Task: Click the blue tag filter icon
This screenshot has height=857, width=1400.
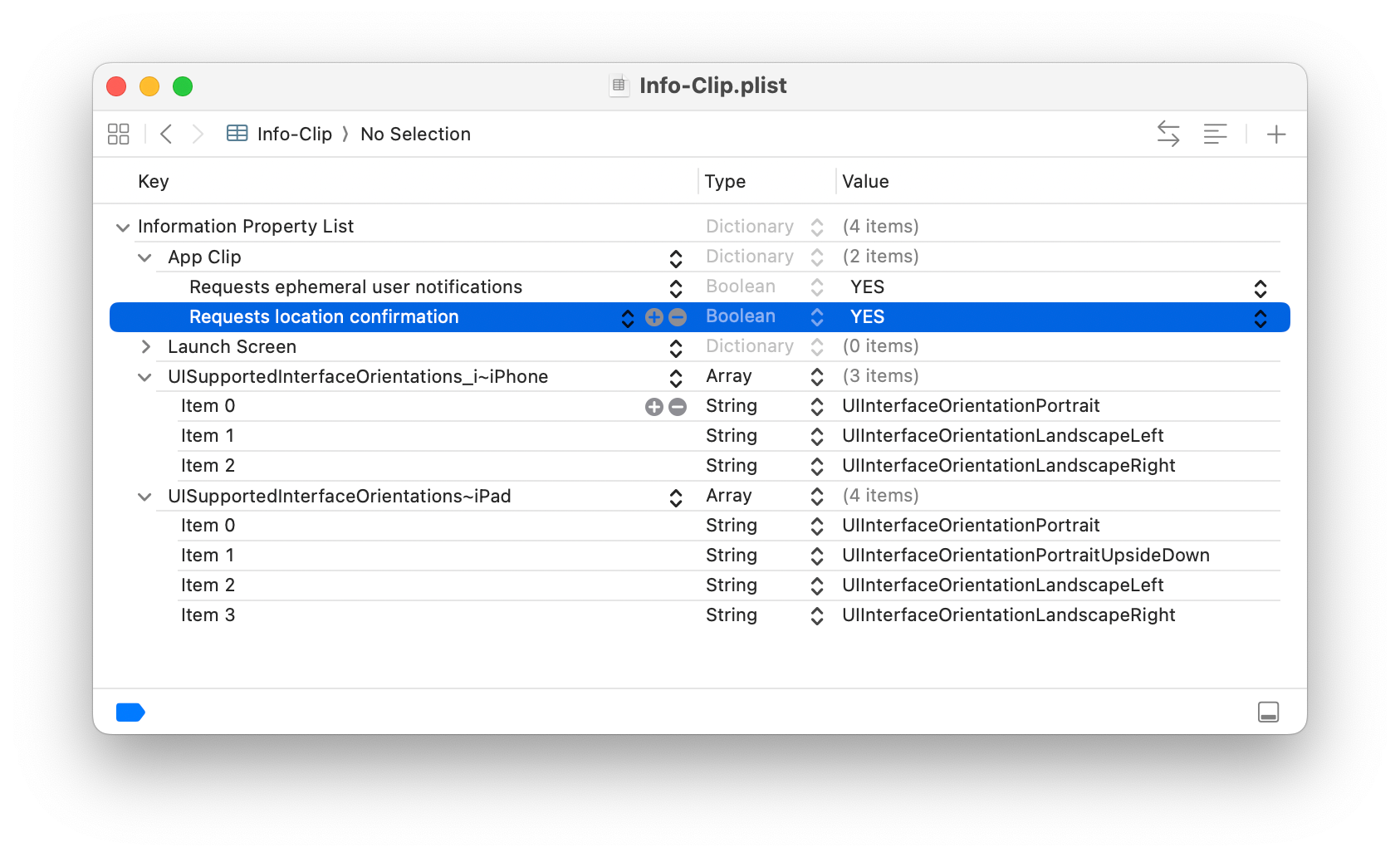Action: [130, 713]
